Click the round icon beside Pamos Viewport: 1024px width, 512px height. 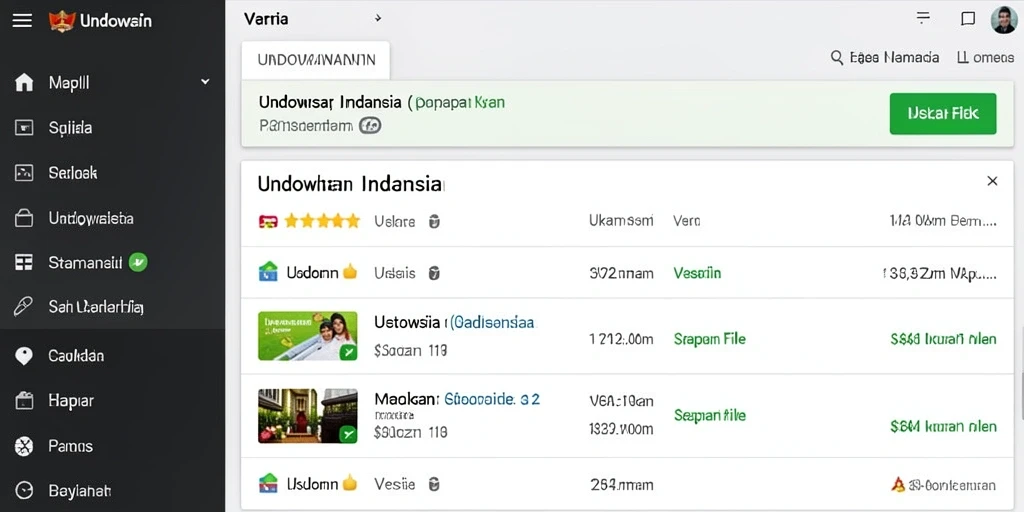[24, 447]
